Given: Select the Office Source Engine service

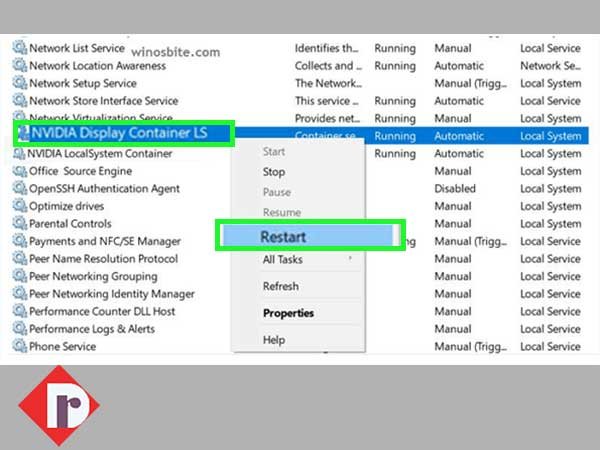Looking at the screenshot, I should pos(80,171).
